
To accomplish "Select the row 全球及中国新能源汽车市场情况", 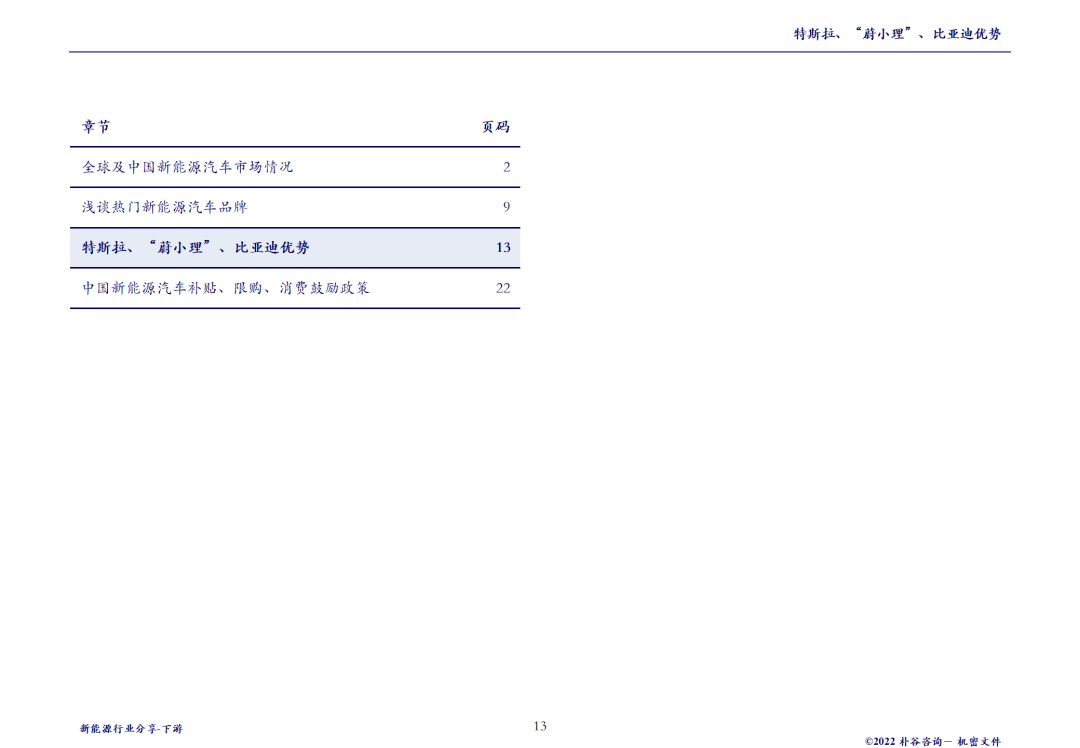I will pyautogui.click(x=295, y=167).
